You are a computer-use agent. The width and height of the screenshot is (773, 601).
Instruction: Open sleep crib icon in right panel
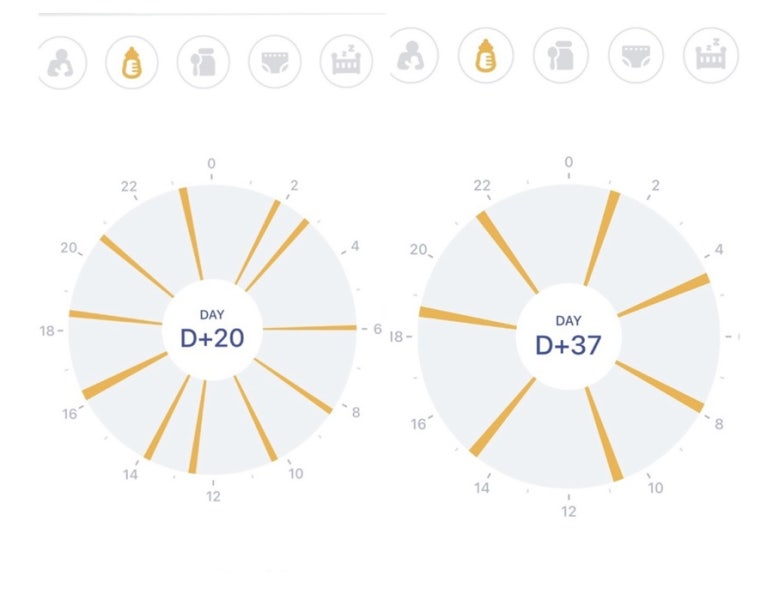click(710, 55)
